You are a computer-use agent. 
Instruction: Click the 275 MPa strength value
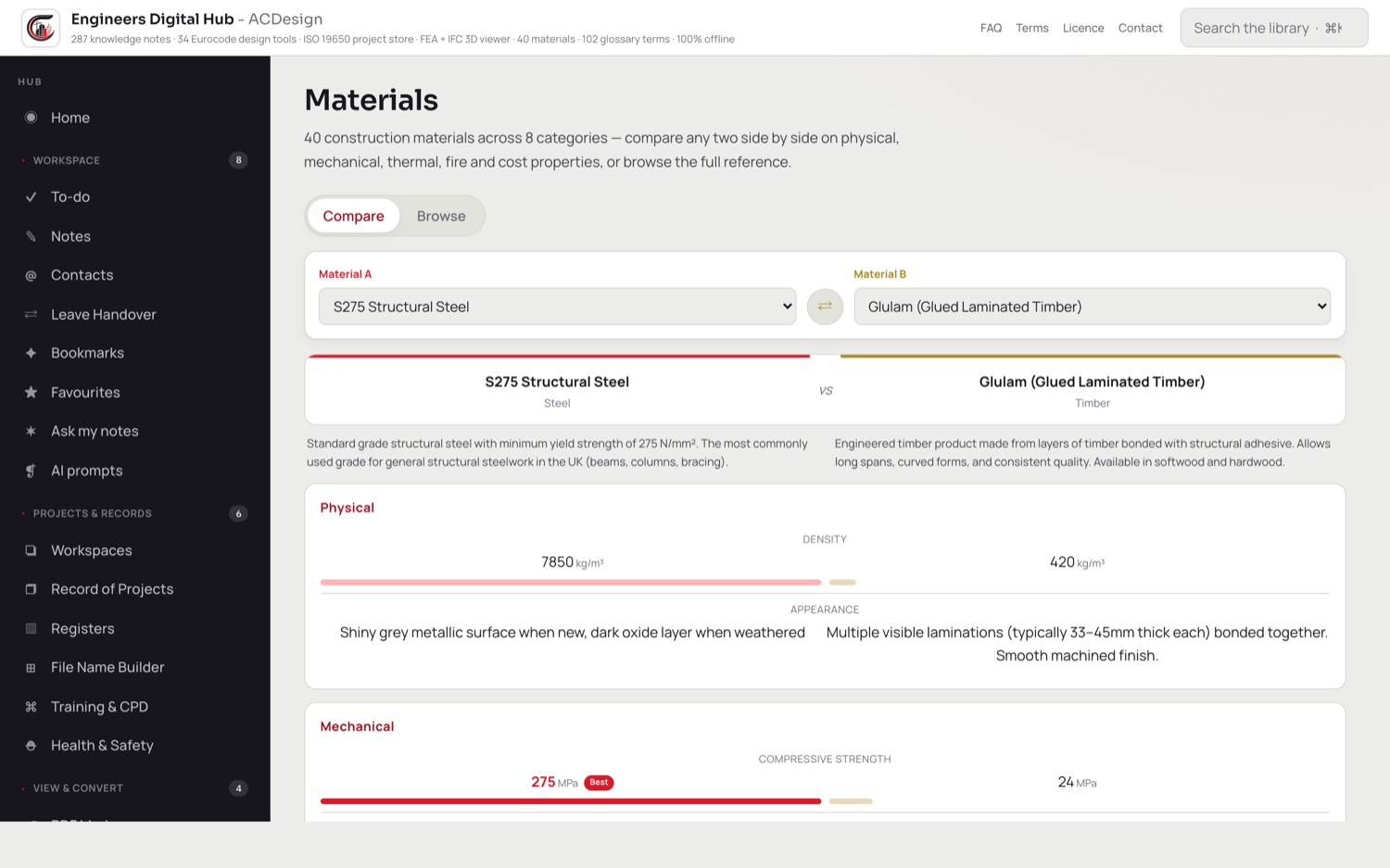click(554, 783)
